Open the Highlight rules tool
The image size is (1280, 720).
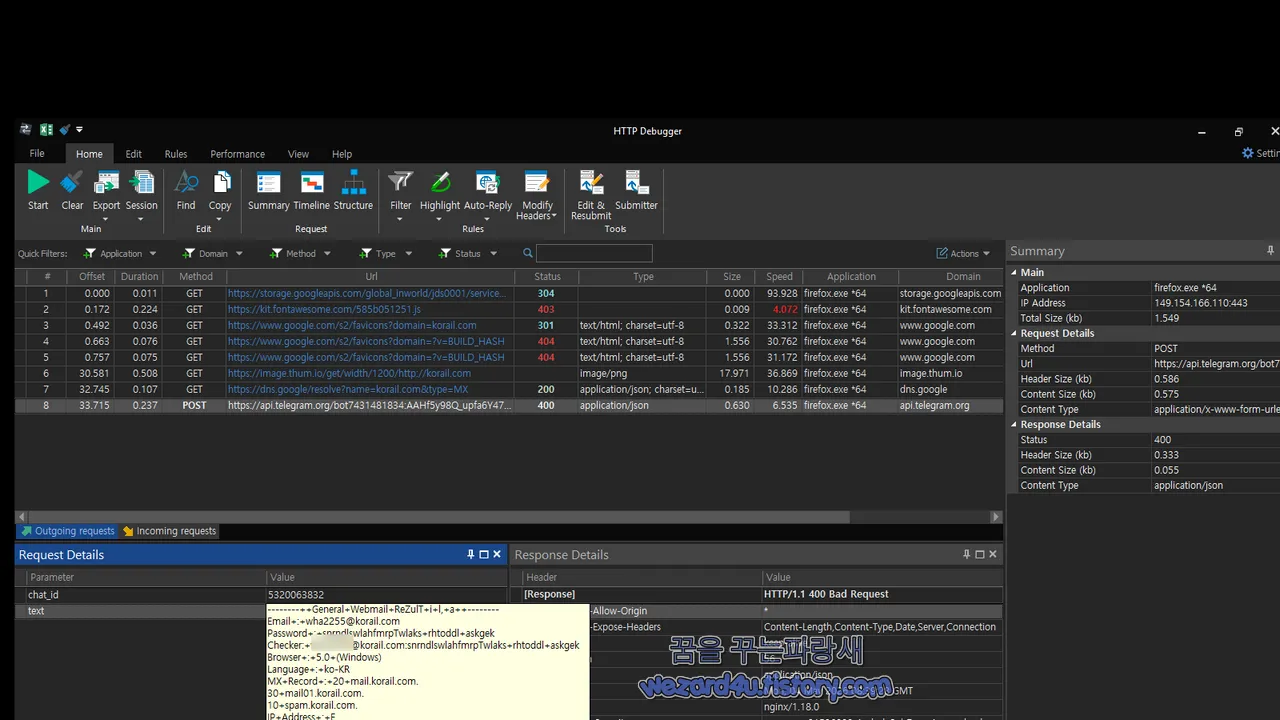439,195
